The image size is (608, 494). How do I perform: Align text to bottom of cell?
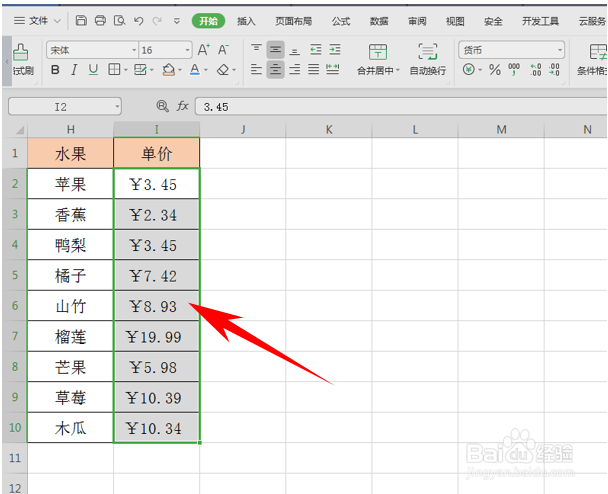tap(295, 50)
